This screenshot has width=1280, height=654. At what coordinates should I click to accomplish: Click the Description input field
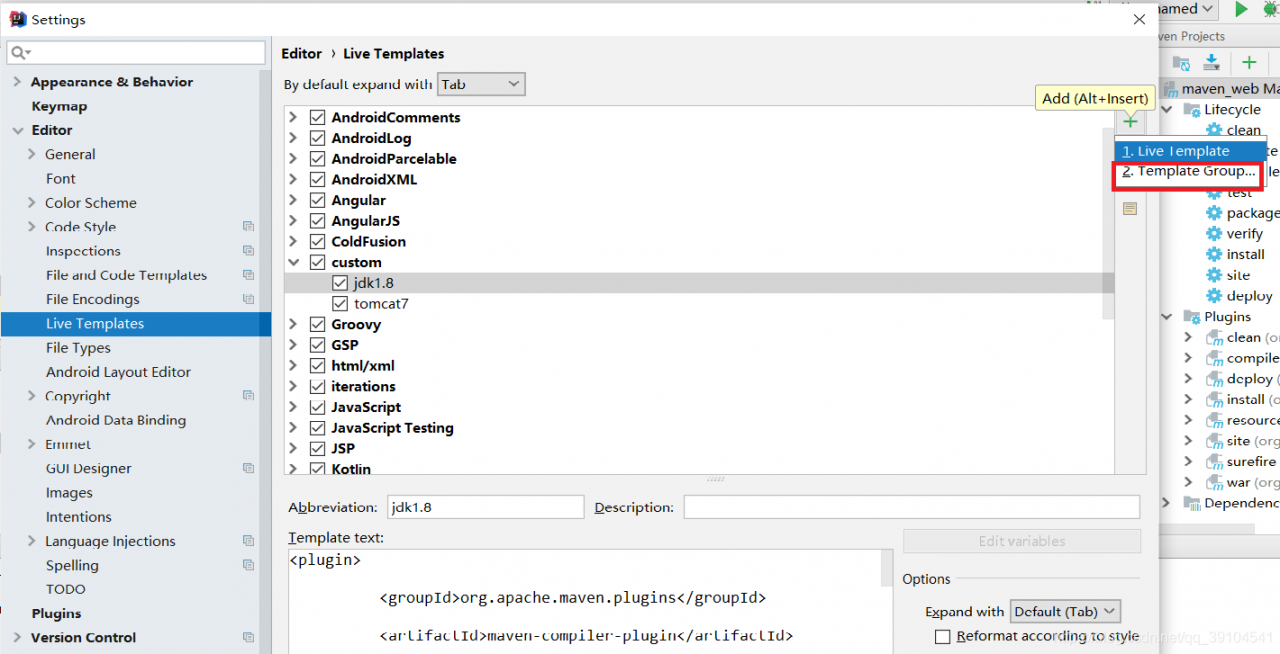tap(911, 507)
